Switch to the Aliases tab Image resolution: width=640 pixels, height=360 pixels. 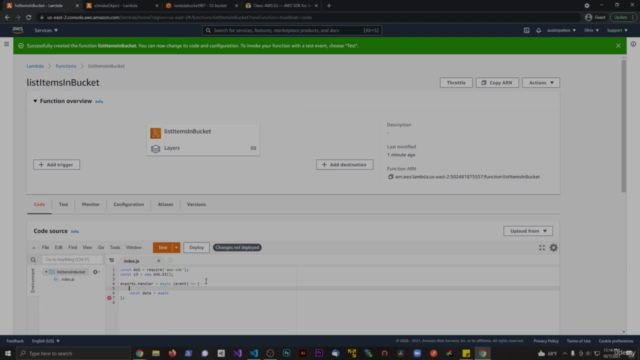click(x=165, y=204)
